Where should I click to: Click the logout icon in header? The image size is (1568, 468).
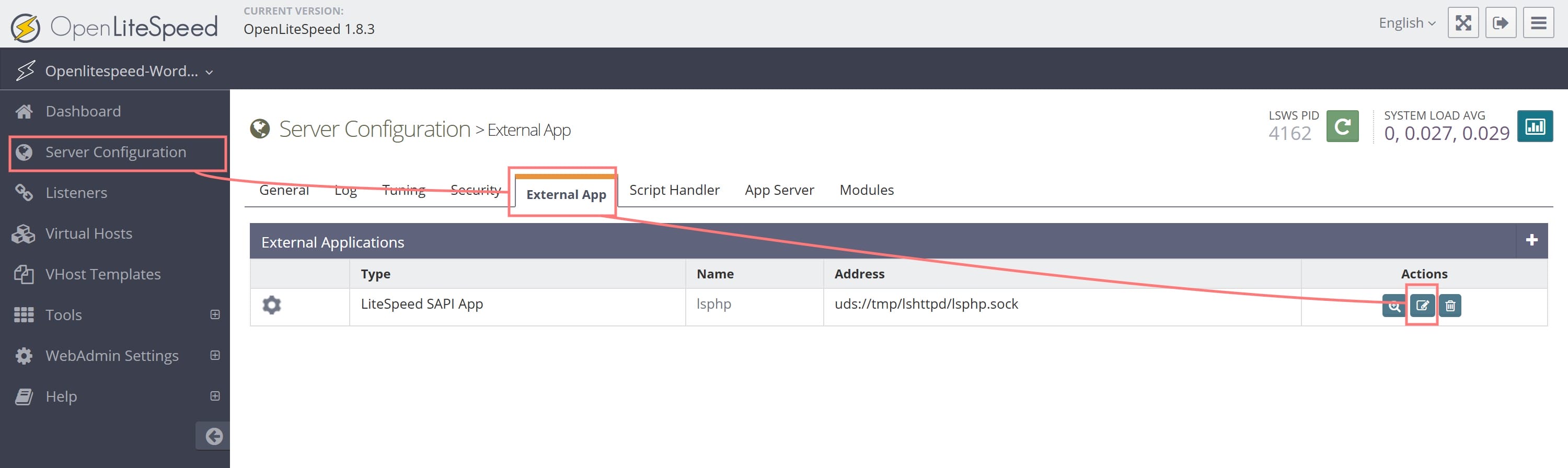(x=1501, y=23)
